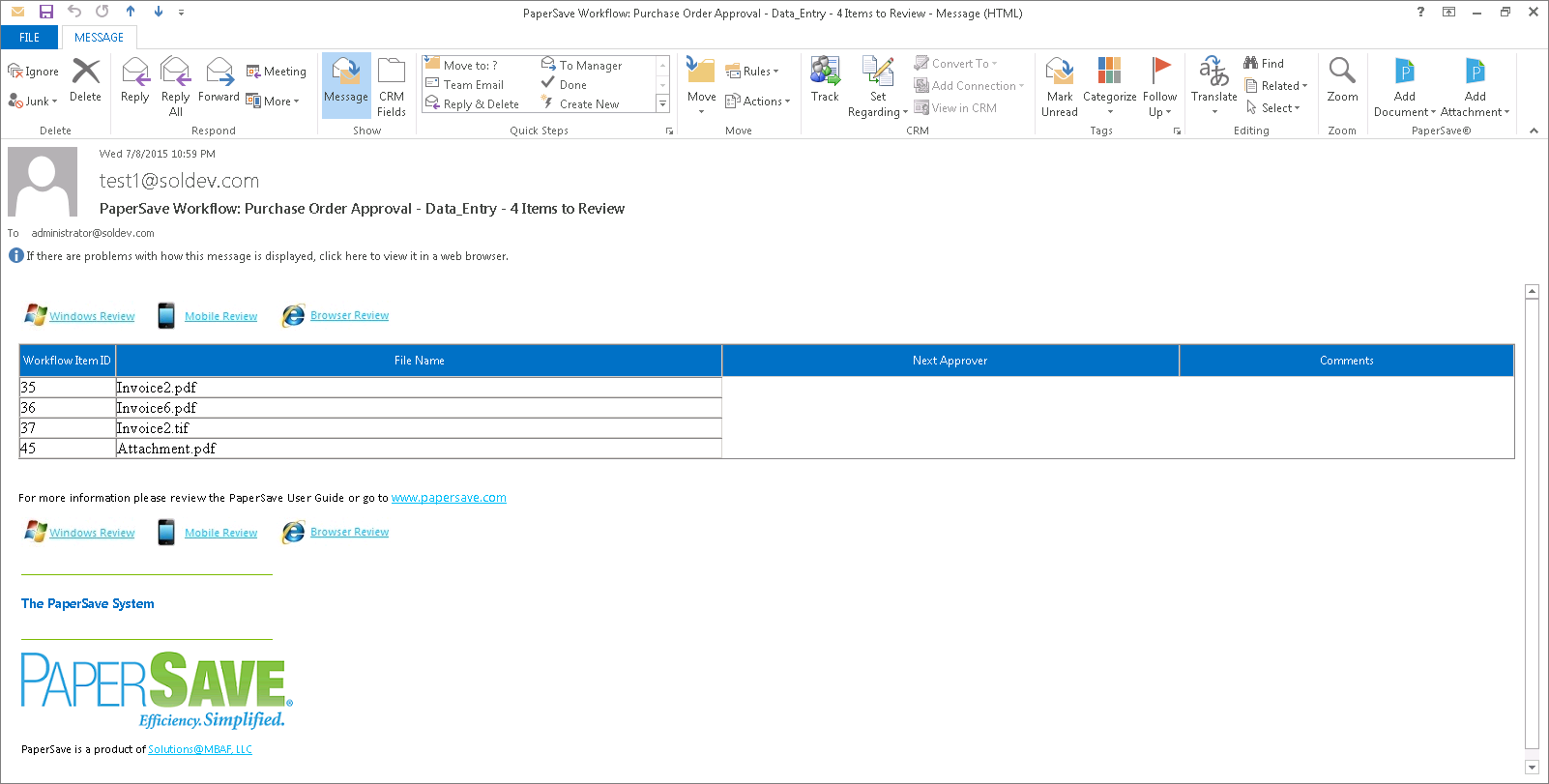Click the sender address test1@soldev.com

(179, 181)
